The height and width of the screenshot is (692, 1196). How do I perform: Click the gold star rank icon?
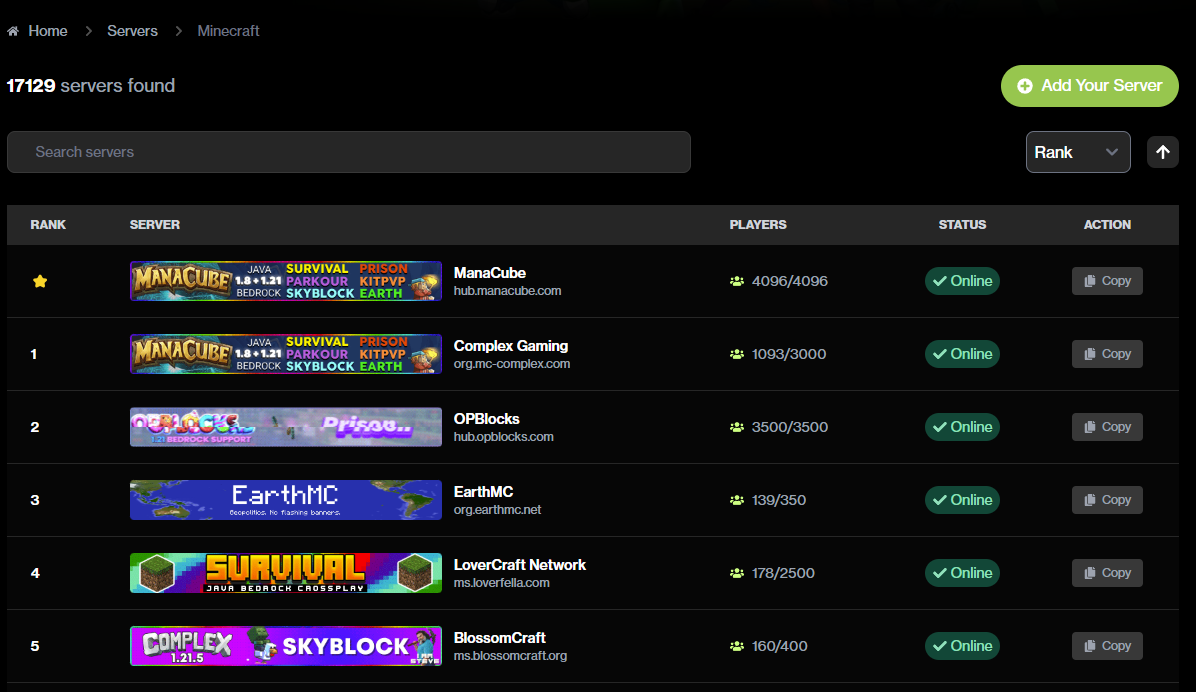(x=40, y=282)
